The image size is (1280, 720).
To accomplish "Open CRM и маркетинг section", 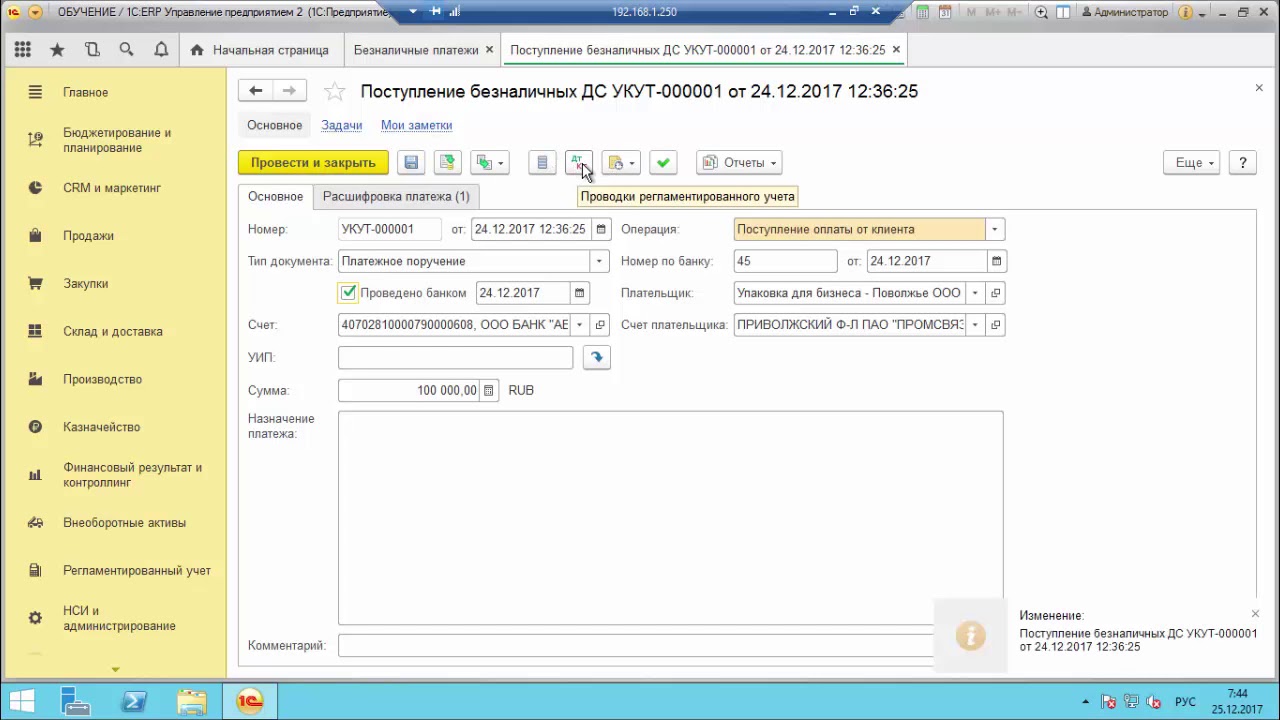I will tap(111, 188).
